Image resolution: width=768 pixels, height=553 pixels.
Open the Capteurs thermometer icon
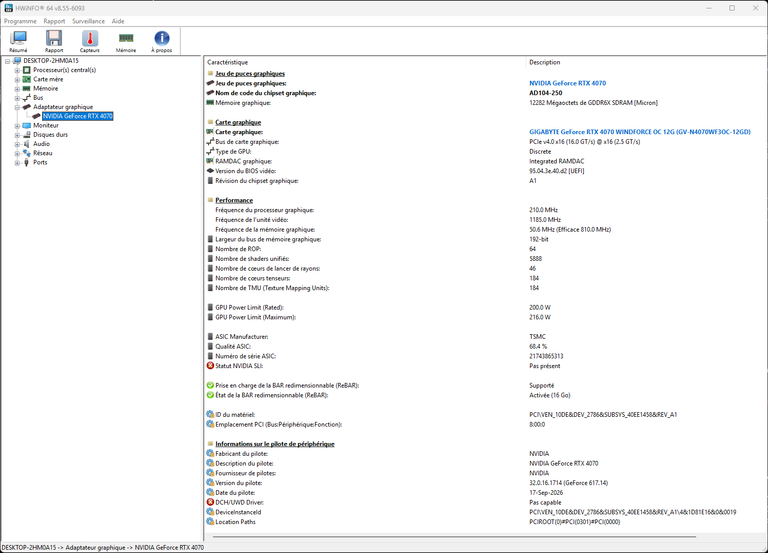(90, 38)
